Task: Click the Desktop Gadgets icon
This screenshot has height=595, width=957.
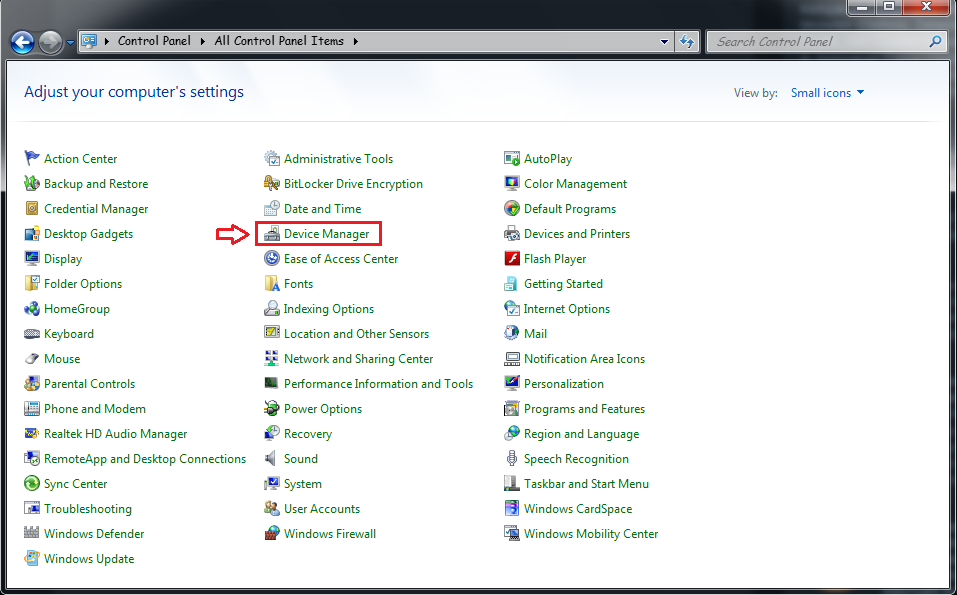Action: 32,234
